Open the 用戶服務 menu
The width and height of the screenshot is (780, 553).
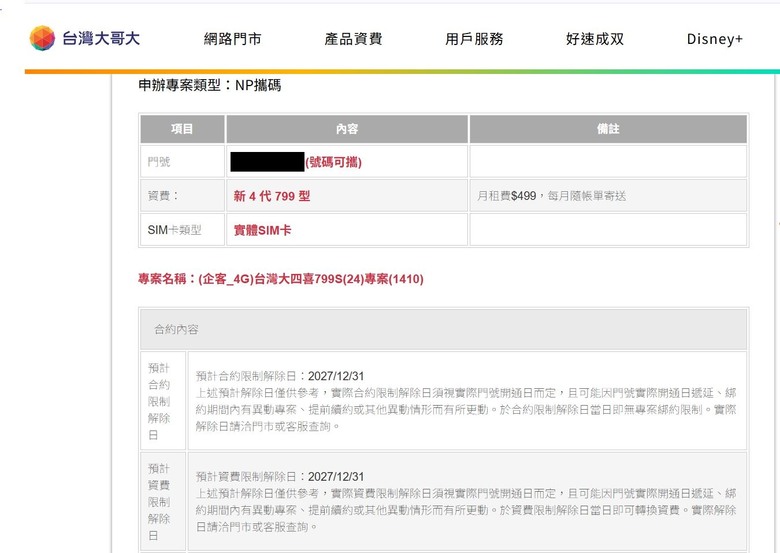click(x=474, y=39)
